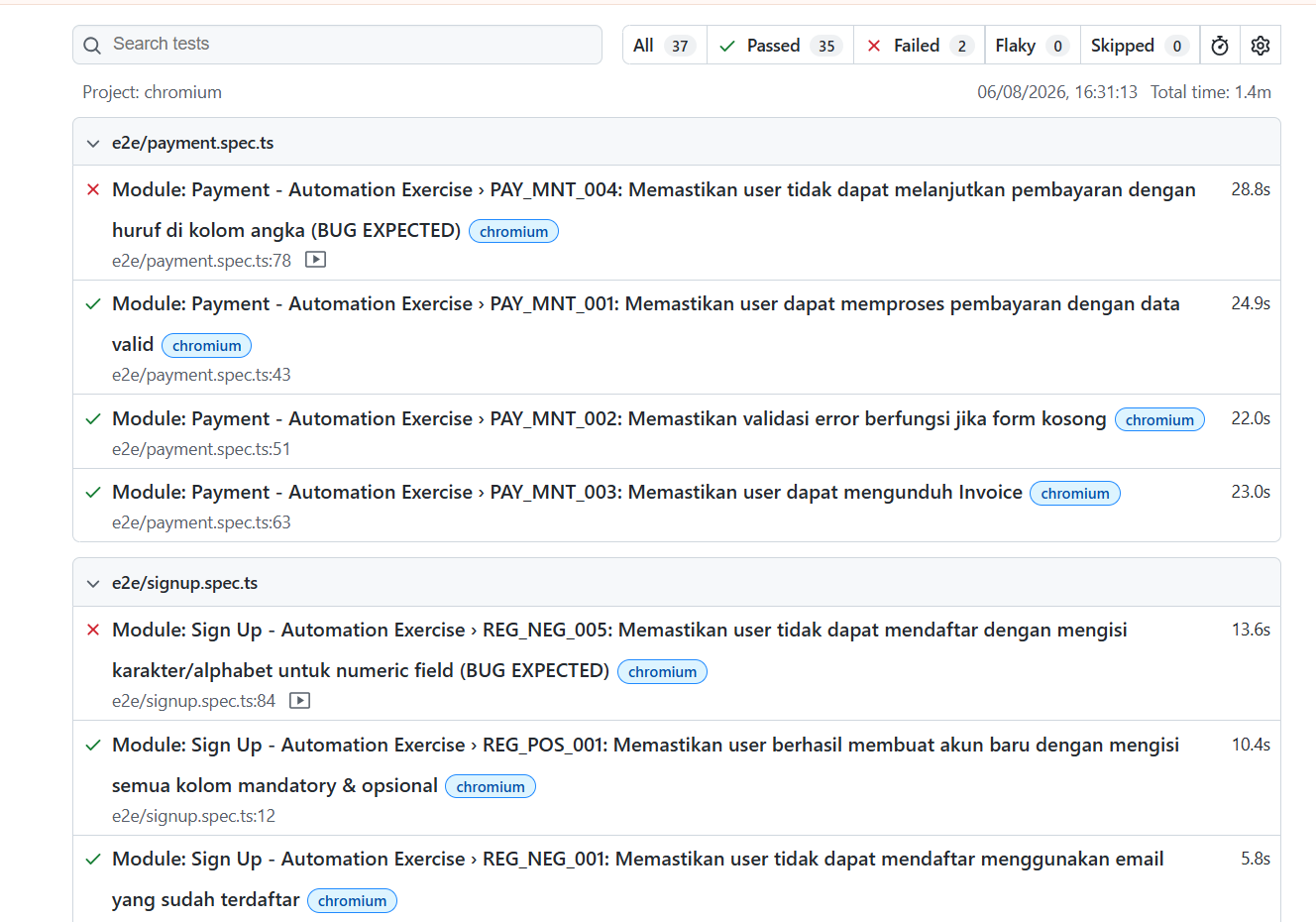1316x922 pixels.
Task: Click the green checkmark beside REG_POS_001
Action: coord(93,746)
